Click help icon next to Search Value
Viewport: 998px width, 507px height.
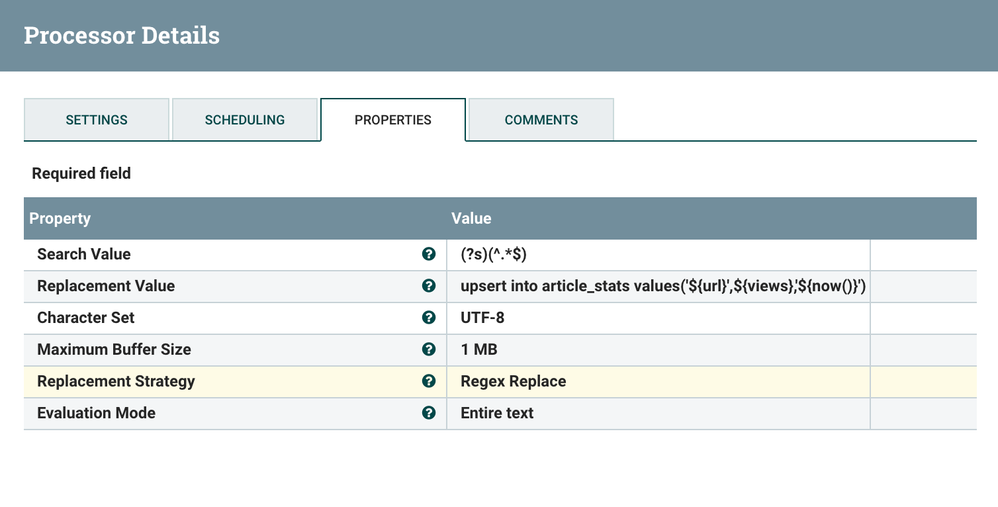click(429, 254)
